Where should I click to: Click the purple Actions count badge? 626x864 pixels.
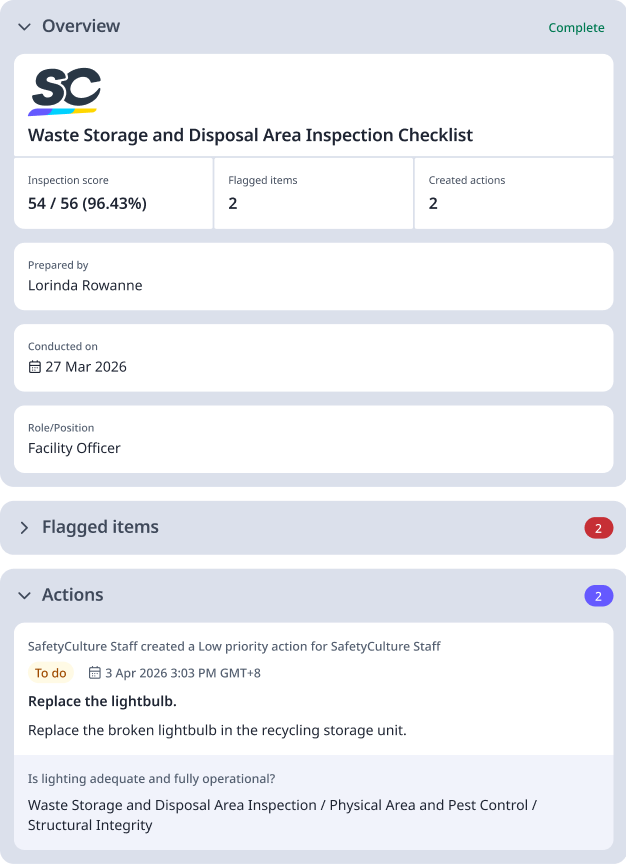tap(598, 596)
